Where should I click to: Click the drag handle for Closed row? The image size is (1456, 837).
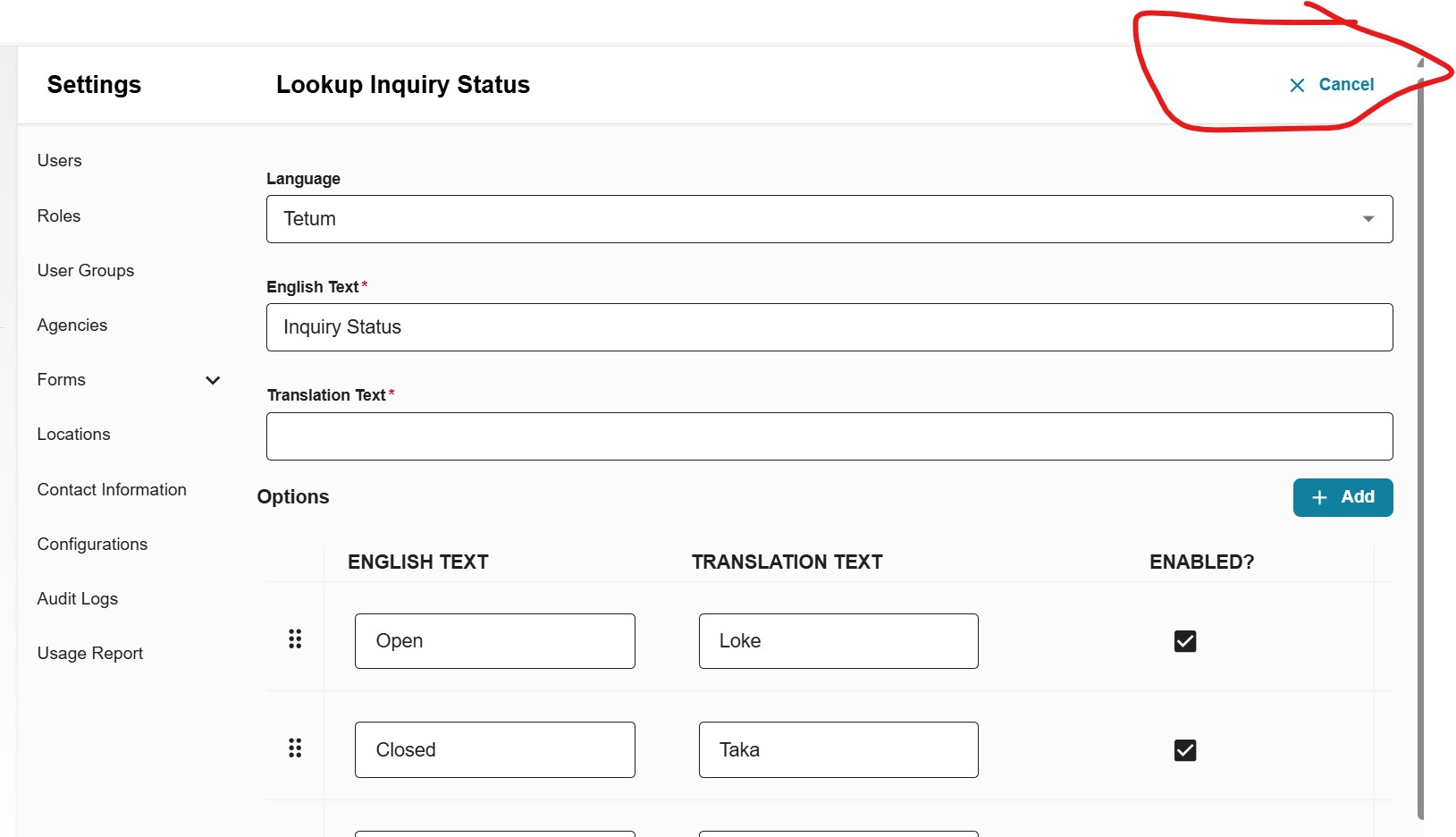tap(295, 748)
